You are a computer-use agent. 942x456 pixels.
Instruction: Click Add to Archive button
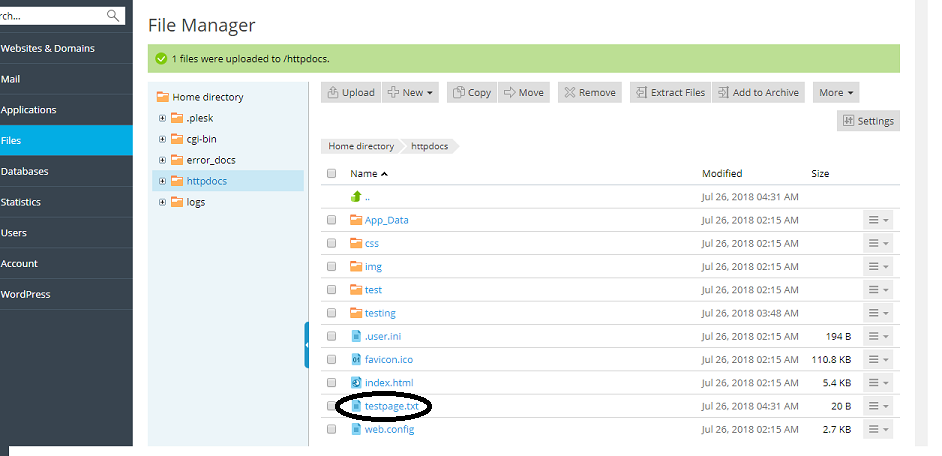tap(757, 93)
